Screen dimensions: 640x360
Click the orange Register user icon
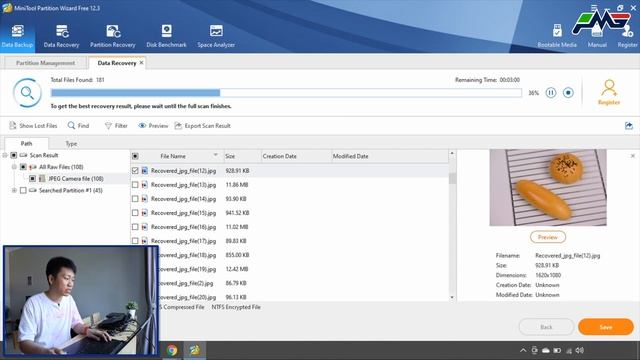tap(609, 92)
